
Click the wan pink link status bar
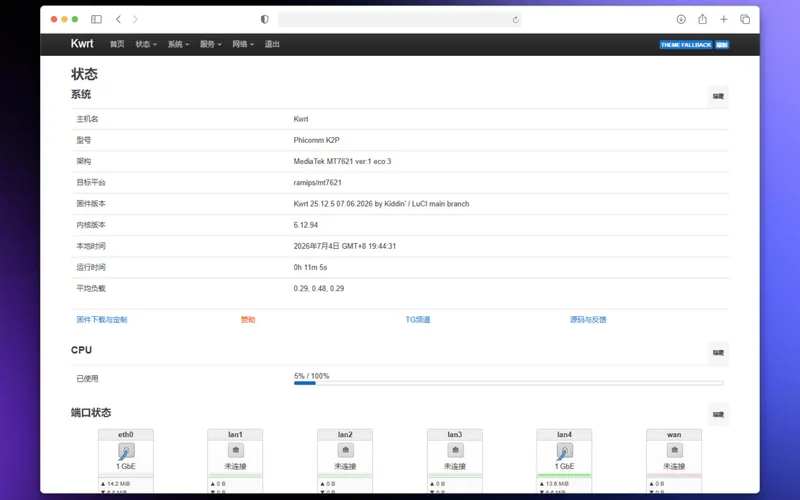coord(674,476)
